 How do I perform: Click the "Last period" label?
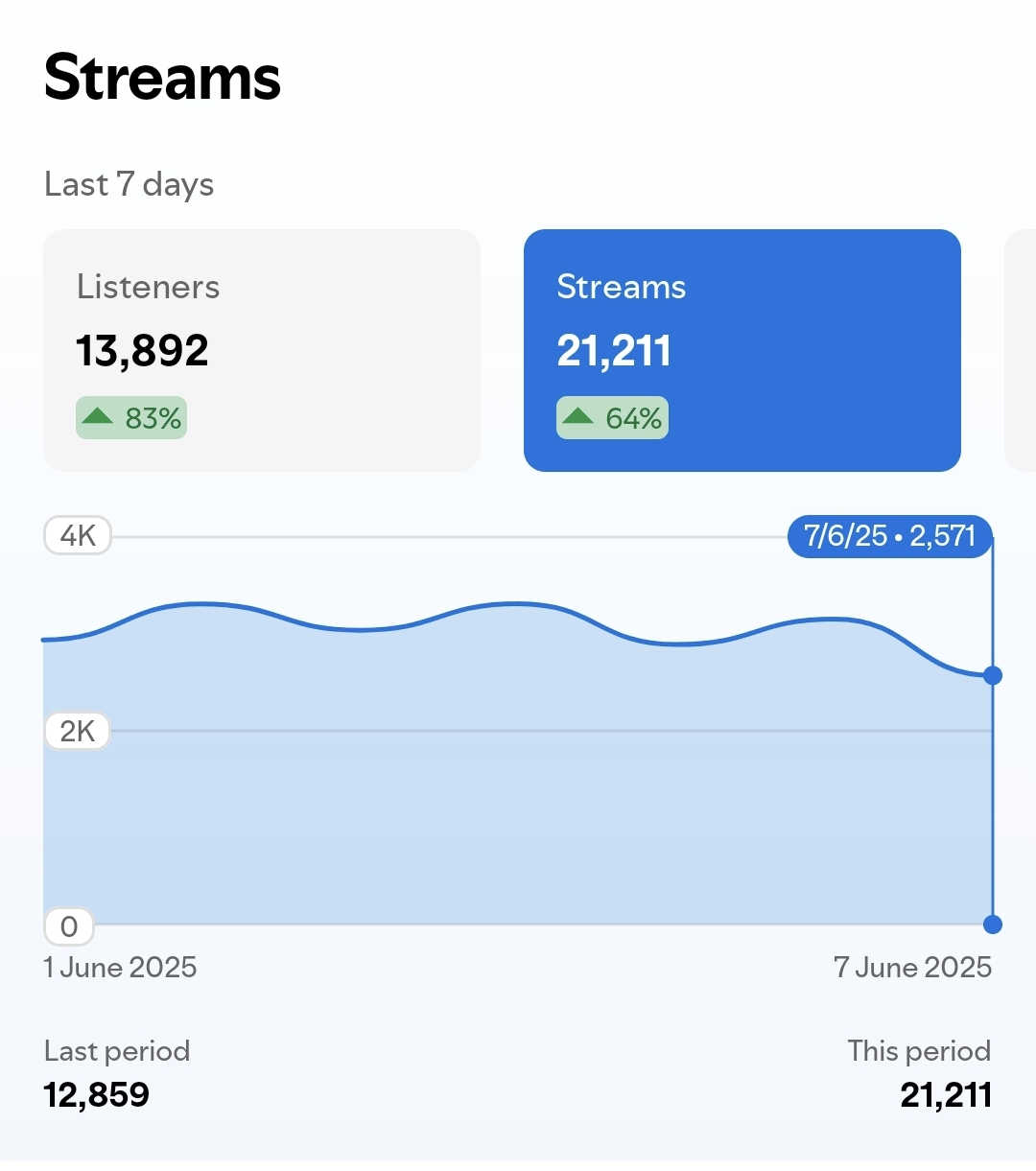117,1051
